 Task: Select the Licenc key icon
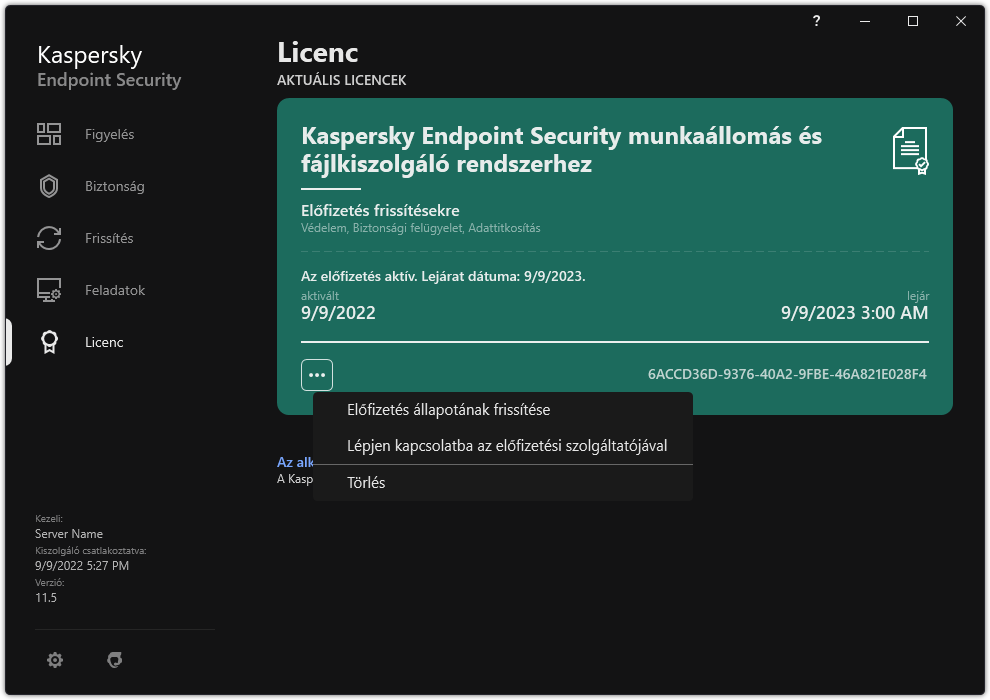coord(49,341)
